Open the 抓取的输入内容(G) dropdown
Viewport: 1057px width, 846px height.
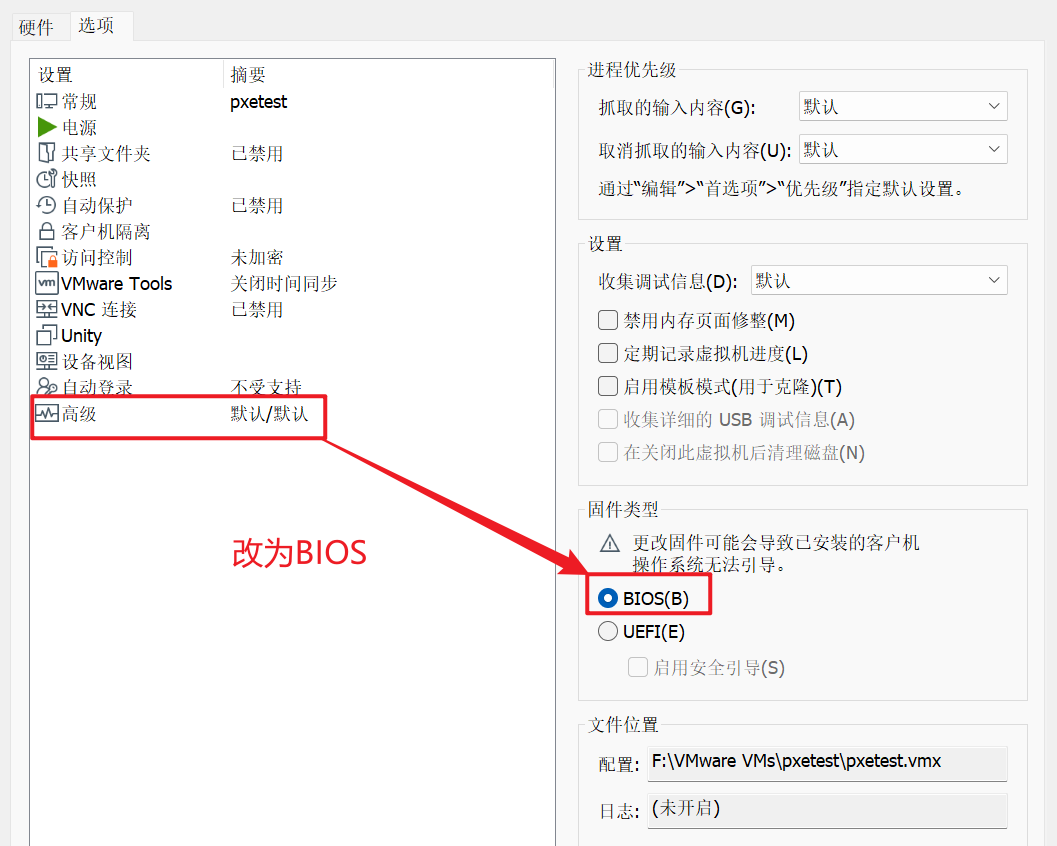coord(903,107)
